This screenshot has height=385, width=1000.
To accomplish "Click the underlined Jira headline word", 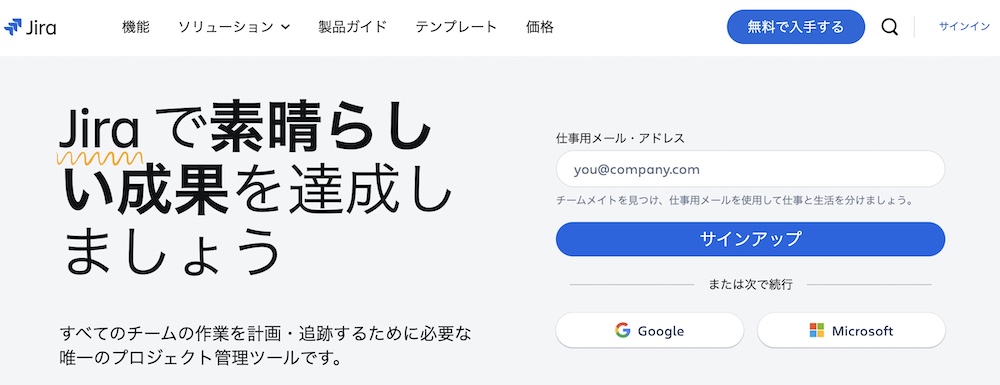I will (98, 131).
